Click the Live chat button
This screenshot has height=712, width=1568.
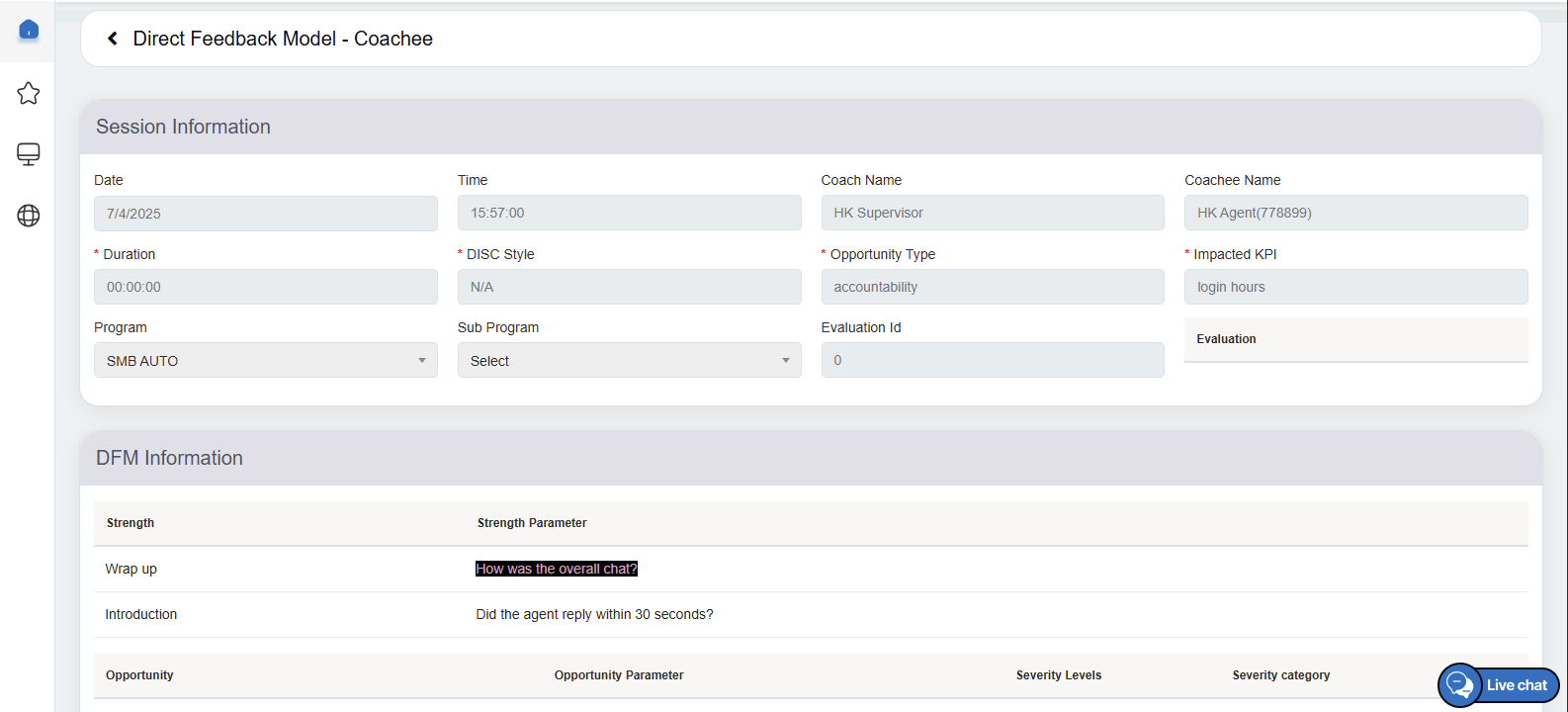pos(1516,685)
